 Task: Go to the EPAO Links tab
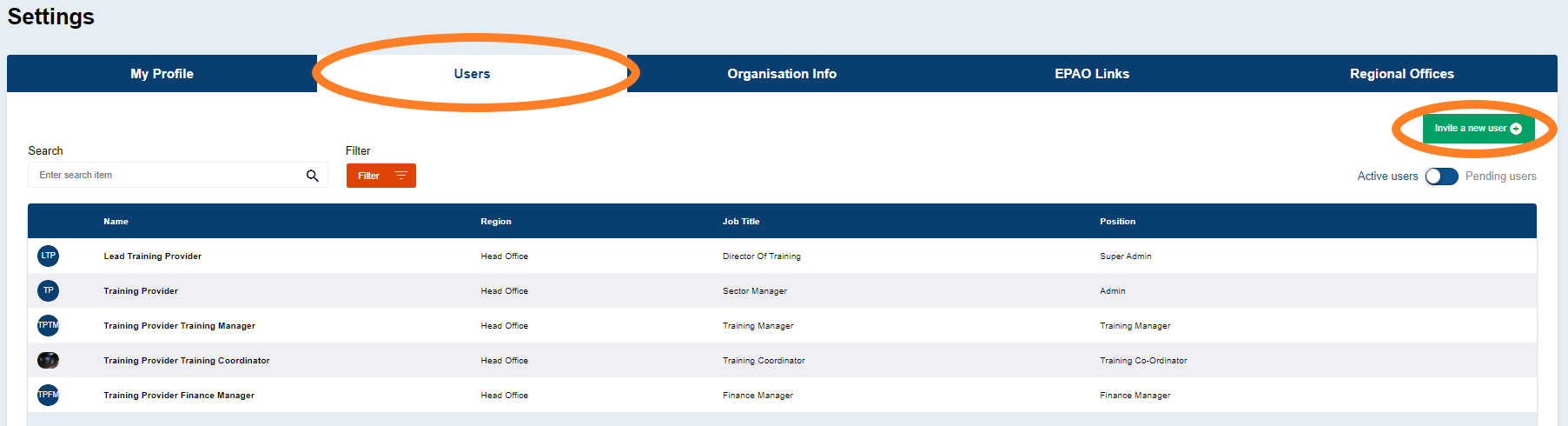[1092, 74]
